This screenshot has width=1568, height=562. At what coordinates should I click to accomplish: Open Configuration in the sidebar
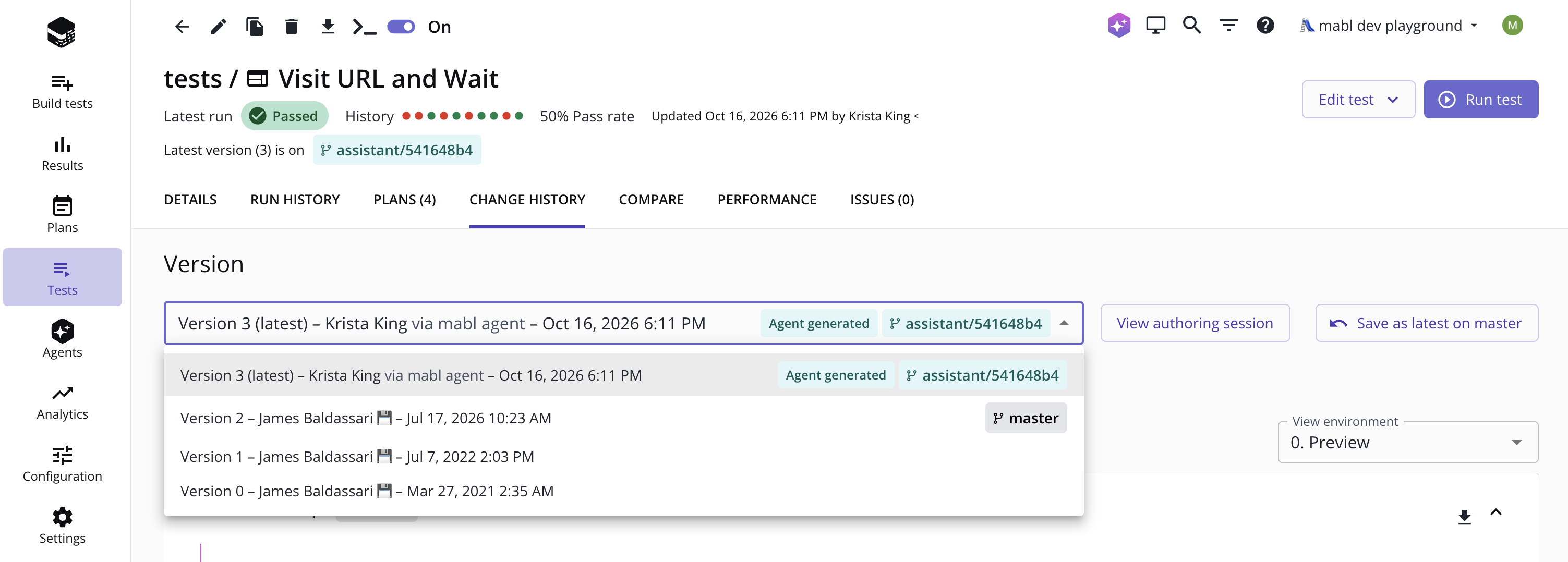[x=62, y=464]
